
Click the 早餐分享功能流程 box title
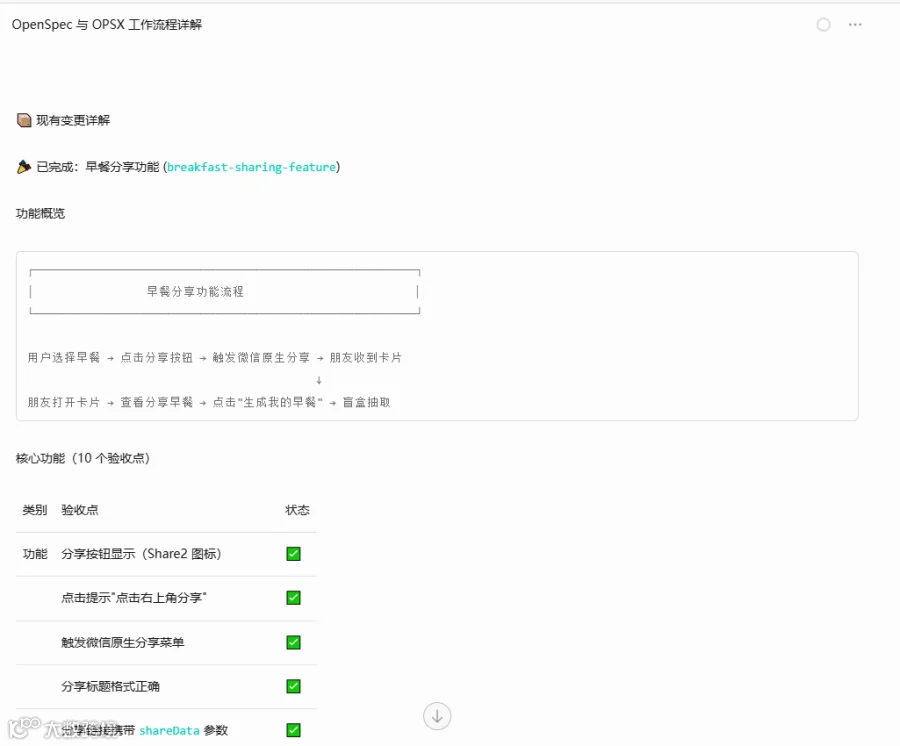point(195,292)
